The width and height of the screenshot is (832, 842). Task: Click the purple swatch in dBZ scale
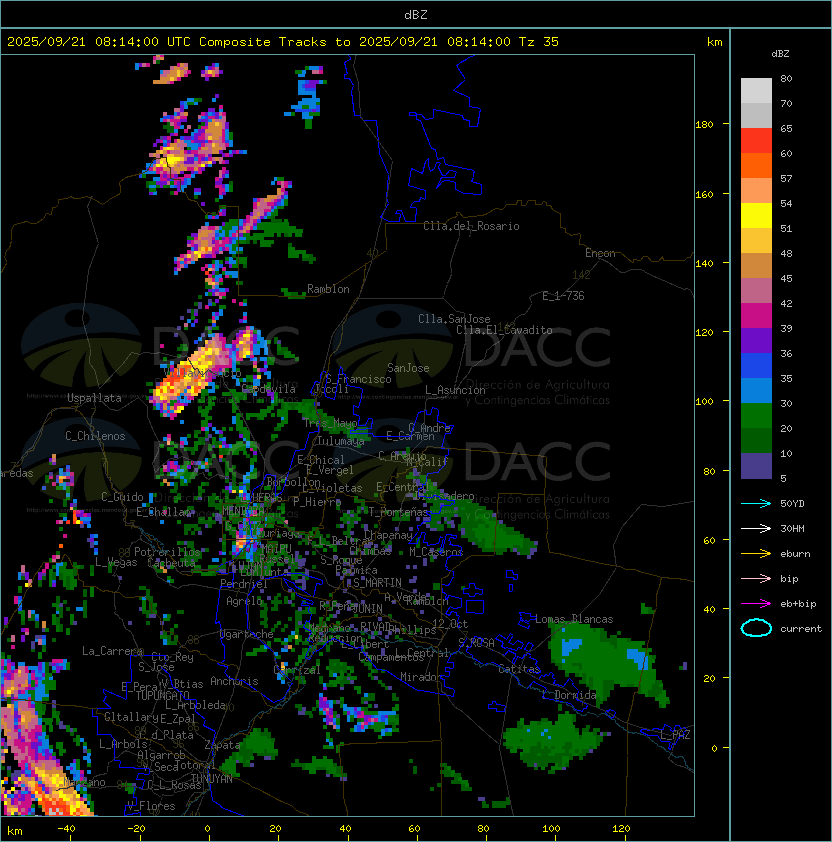point(756,340)
